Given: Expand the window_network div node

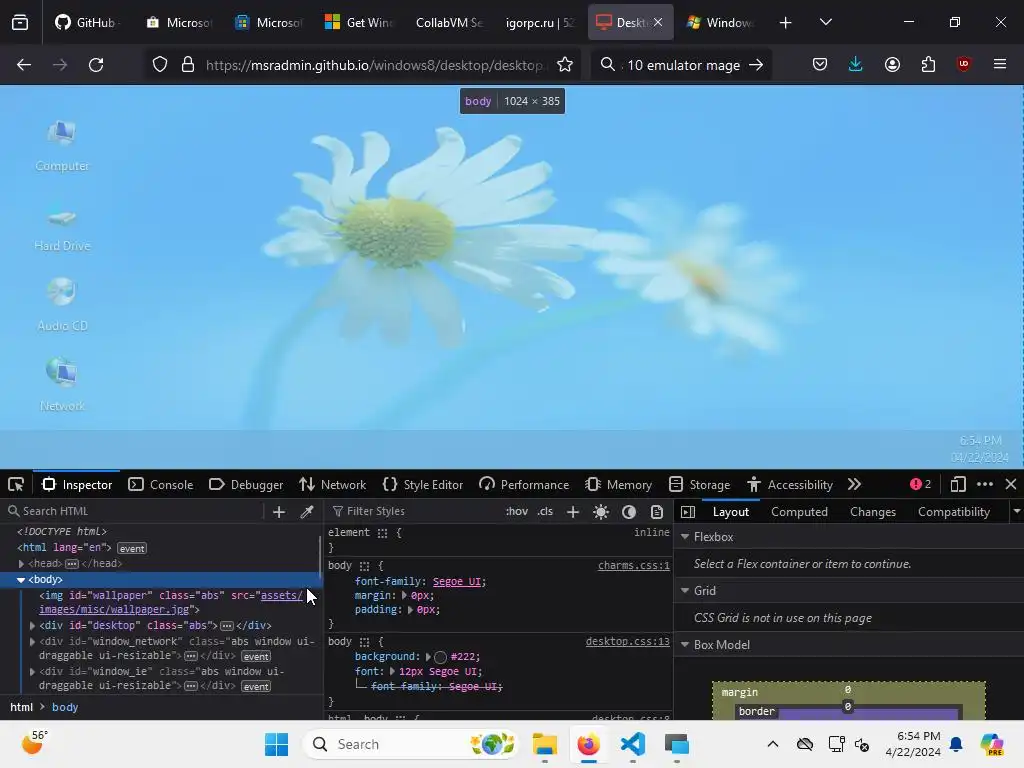Looking at the screenshot, I should pyautogui.click(x=32, y=642).
